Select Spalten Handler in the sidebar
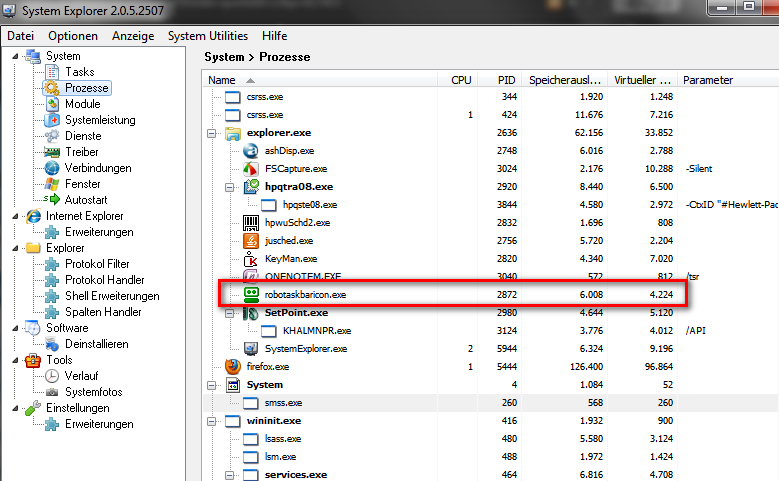 103,312
